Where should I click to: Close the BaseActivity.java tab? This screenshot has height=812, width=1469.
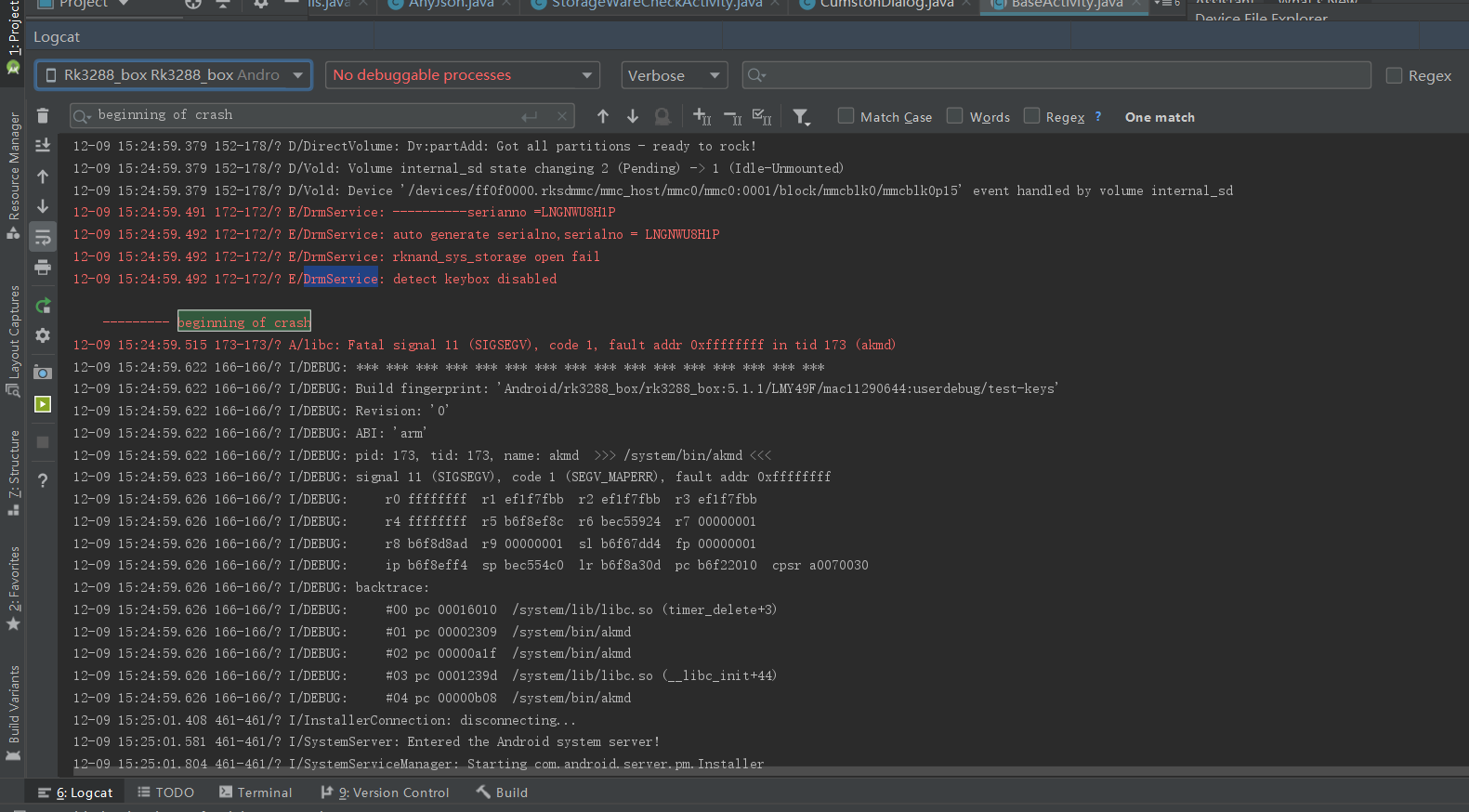(1135, 4)
